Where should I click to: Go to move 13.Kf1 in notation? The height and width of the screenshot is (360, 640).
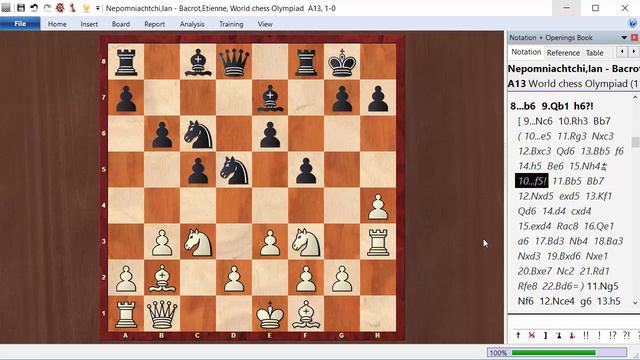[598, 196]
